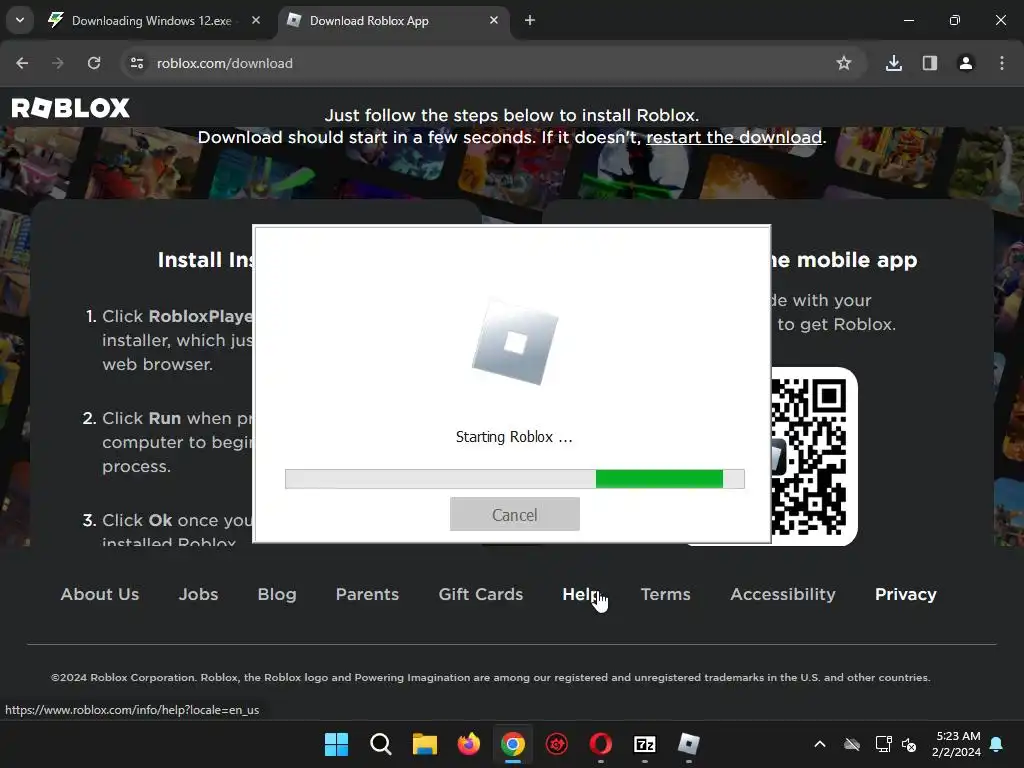Go forward with the forward arrow

coord(58,63)
